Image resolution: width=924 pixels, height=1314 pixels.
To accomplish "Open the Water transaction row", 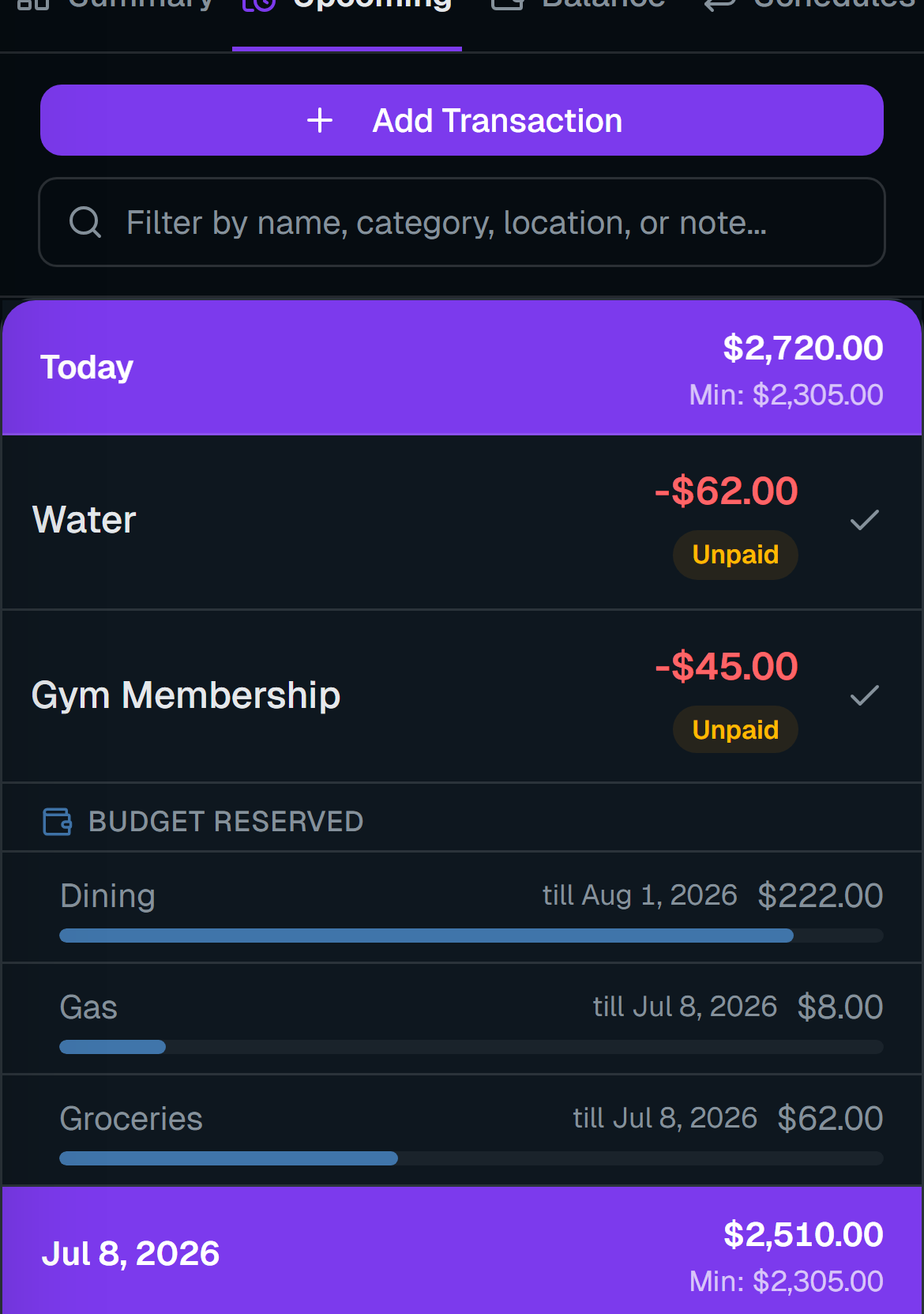I will (x=462, y=522).
